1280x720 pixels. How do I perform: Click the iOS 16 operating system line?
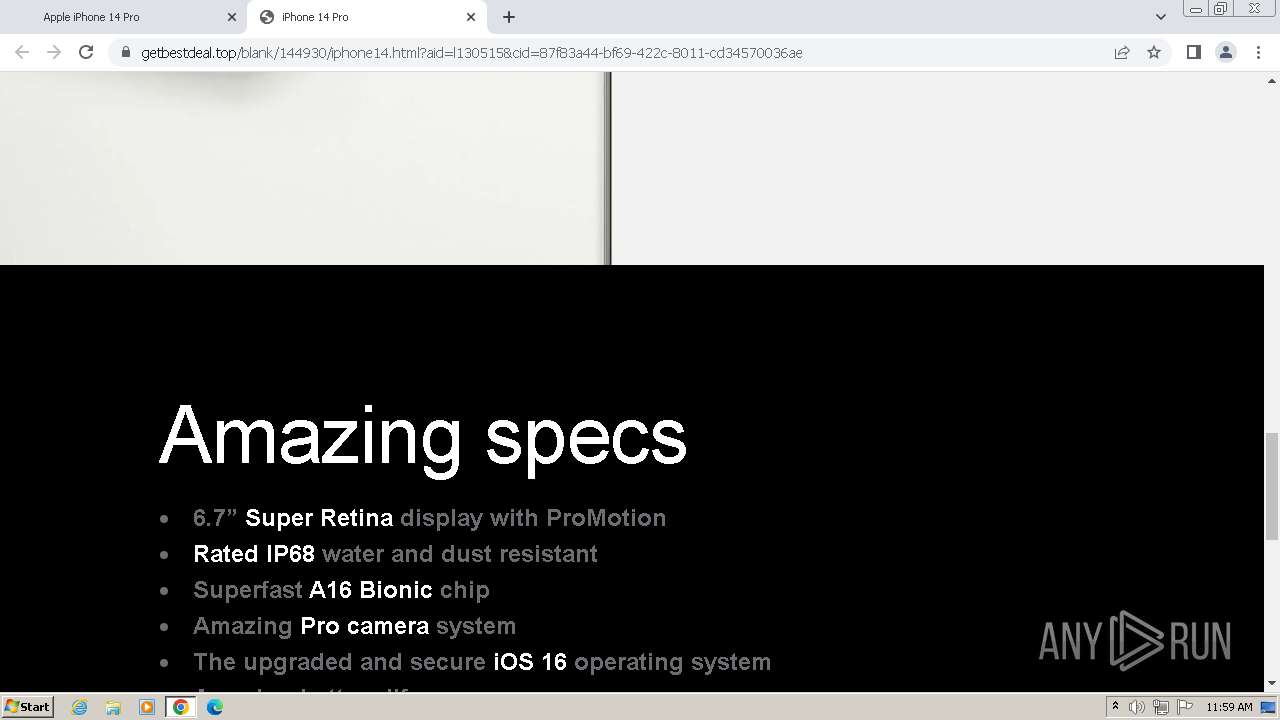tap(482, 662)
